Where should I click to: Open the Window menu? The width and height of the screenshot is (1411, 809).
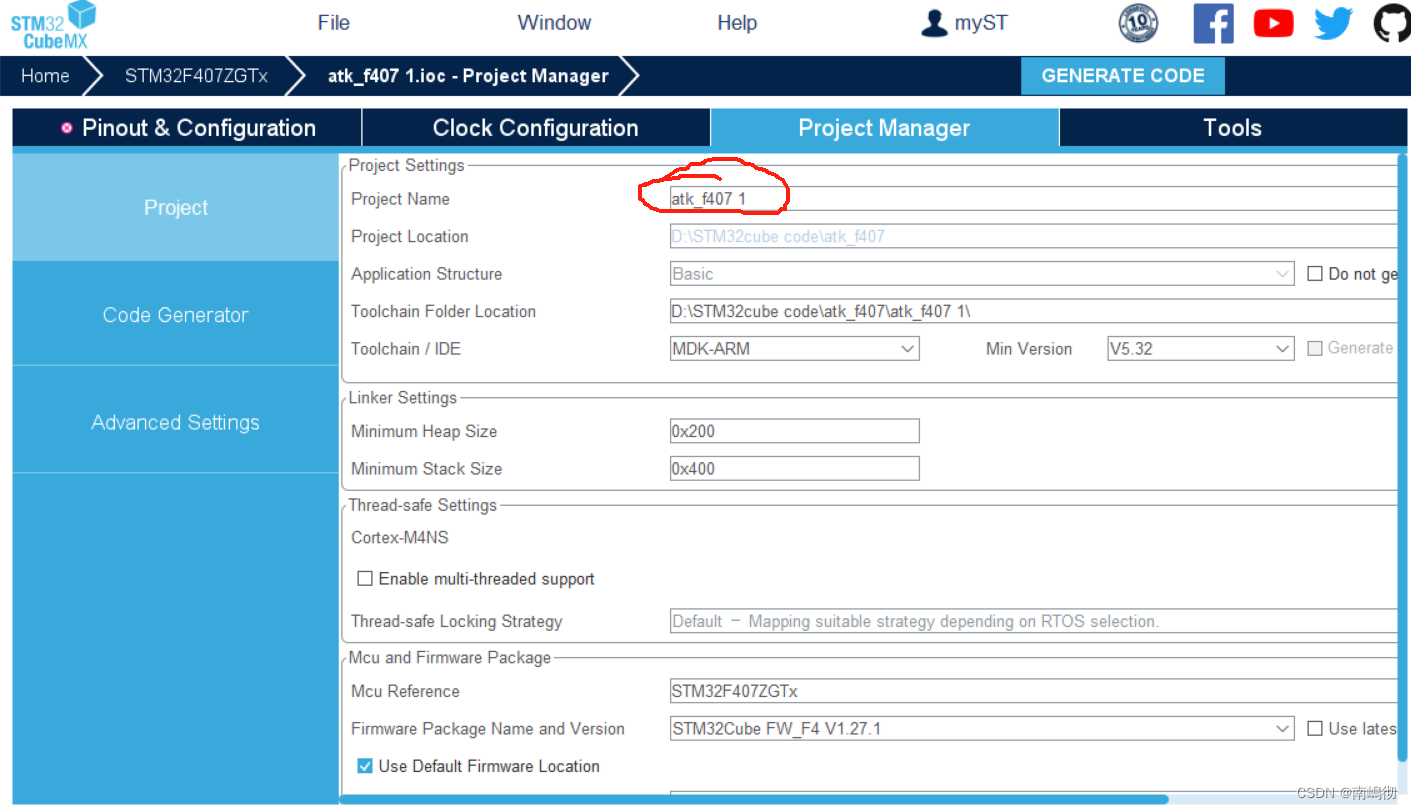[x=554, y=23]
